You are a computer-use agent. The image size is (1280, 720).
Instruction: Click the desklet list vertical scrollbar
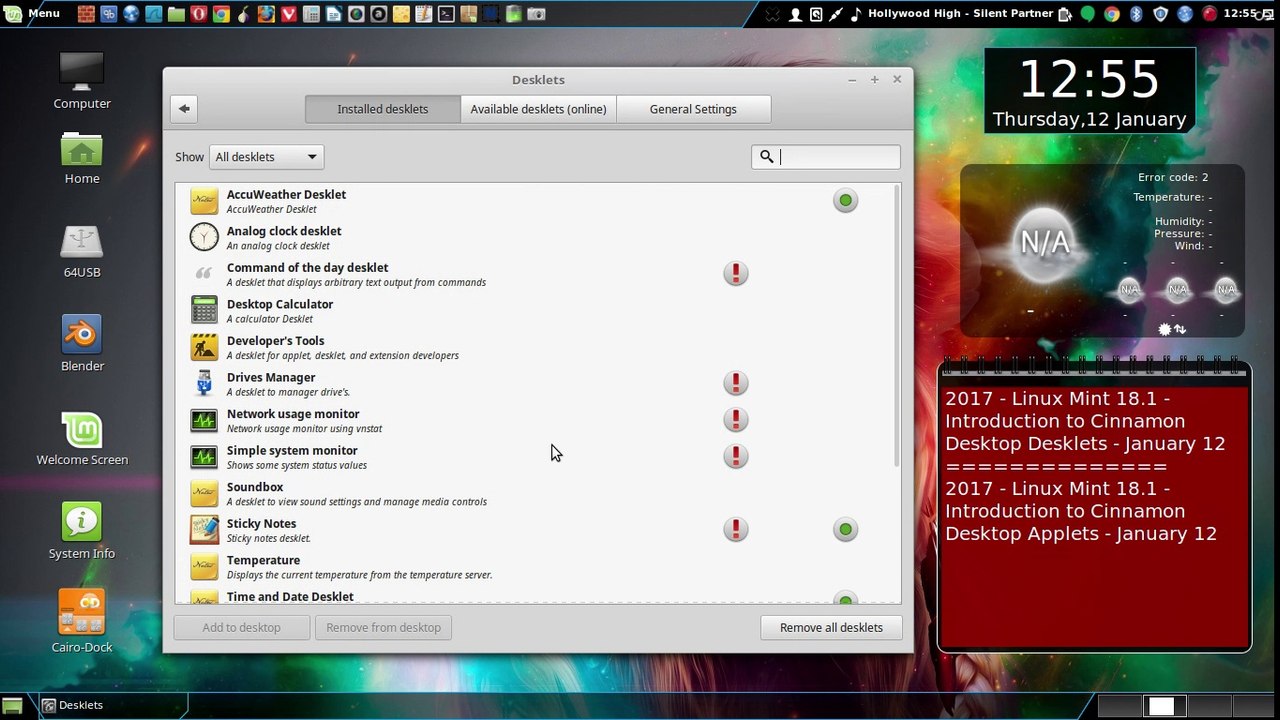coord(897,326)
